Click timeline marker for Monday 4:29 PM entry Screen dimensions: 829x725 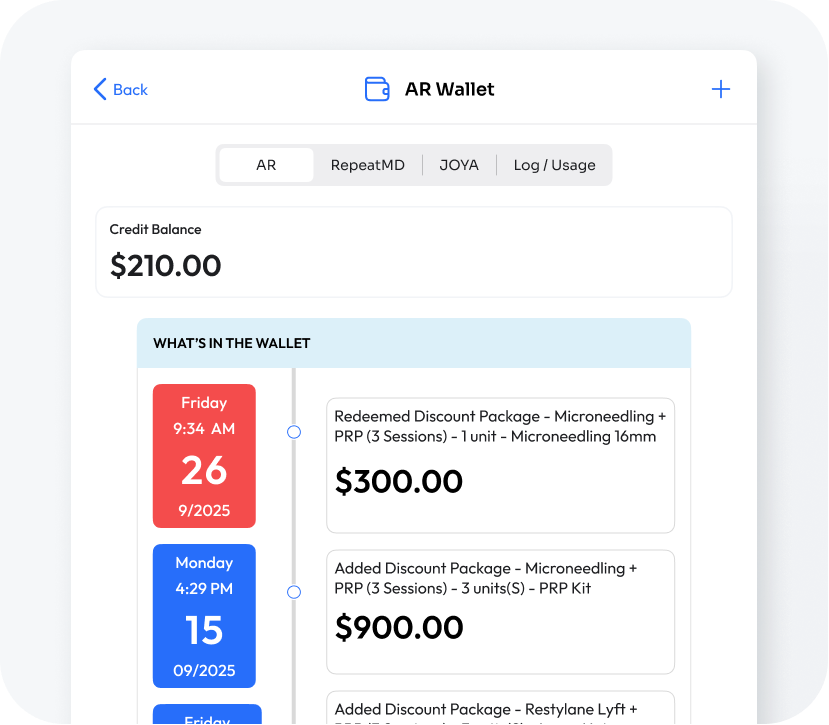pos(294,592)
